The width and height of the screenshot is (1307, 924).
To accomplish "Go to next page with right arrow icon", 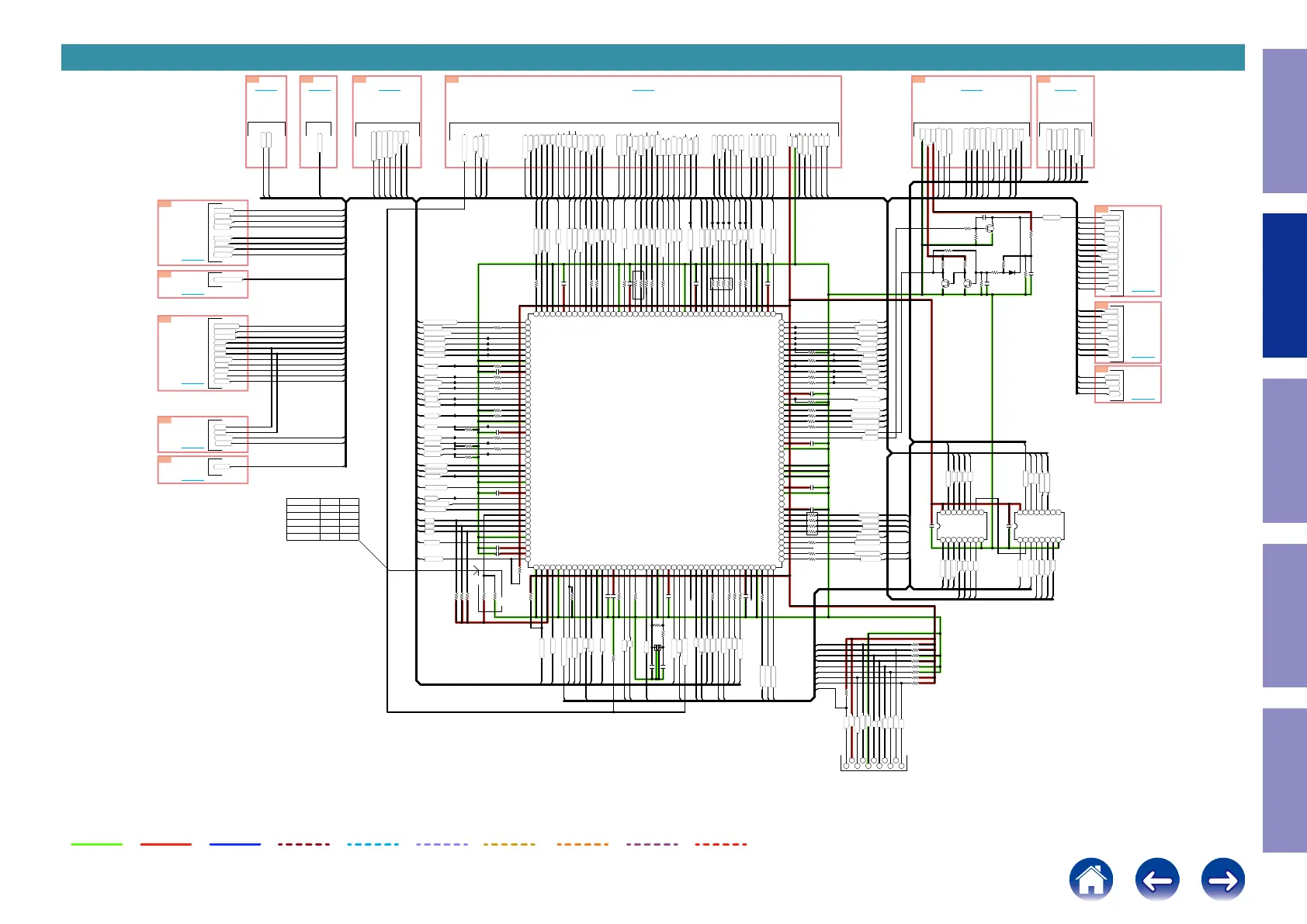I will click(x=1222, y=879).
